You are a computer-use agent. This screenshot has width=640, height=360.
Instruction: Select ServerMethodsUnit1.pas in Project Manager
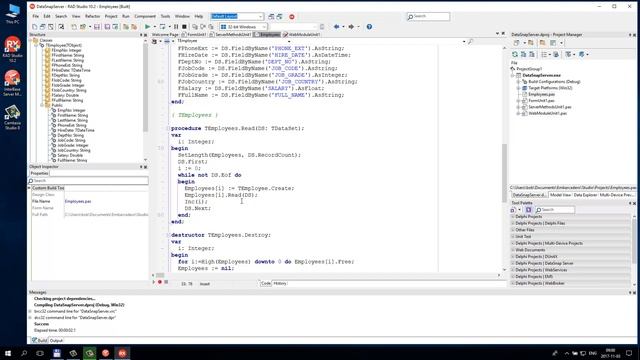coord(549,107)
